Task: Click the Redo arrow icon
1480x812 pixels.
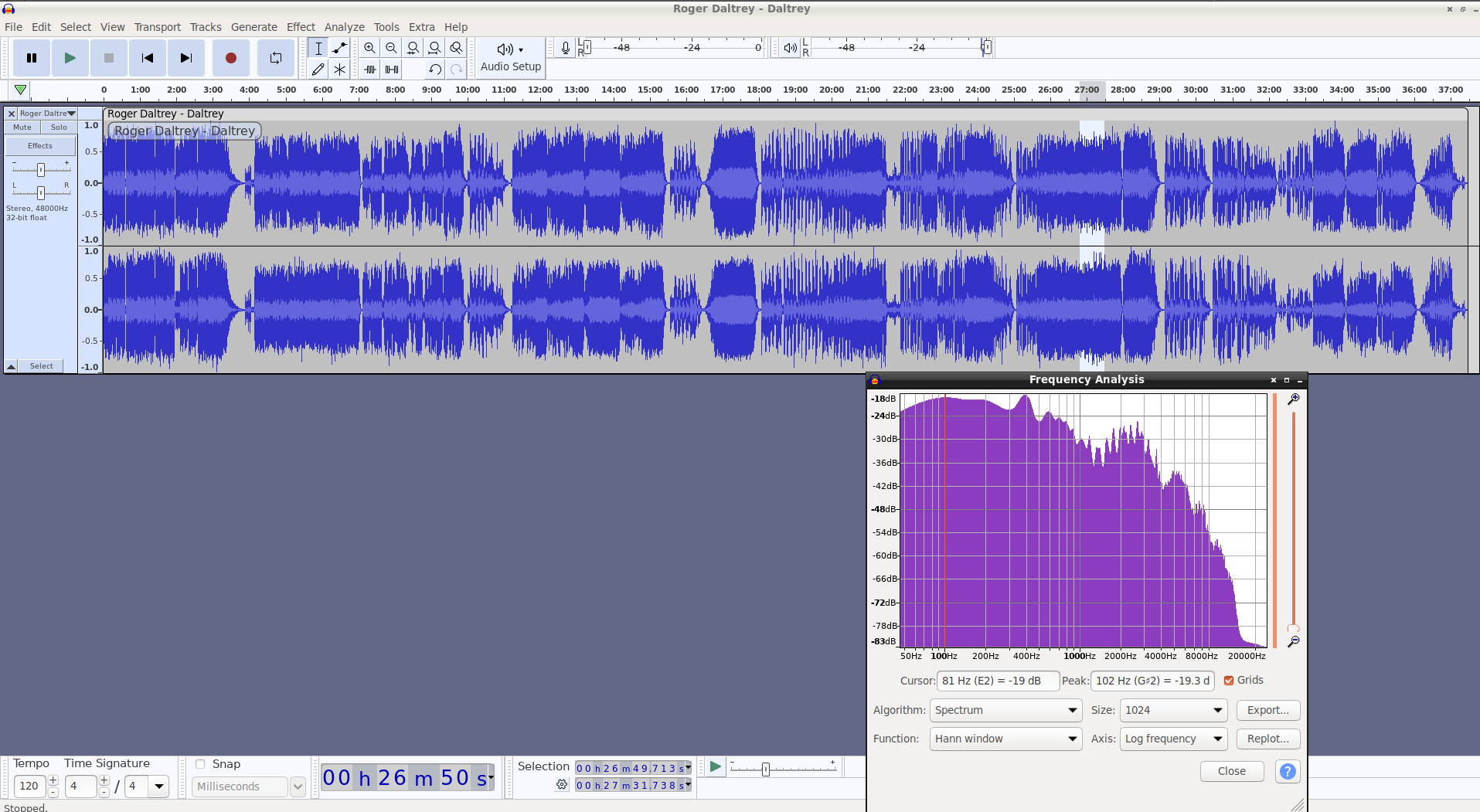Action: pos(457,69)
